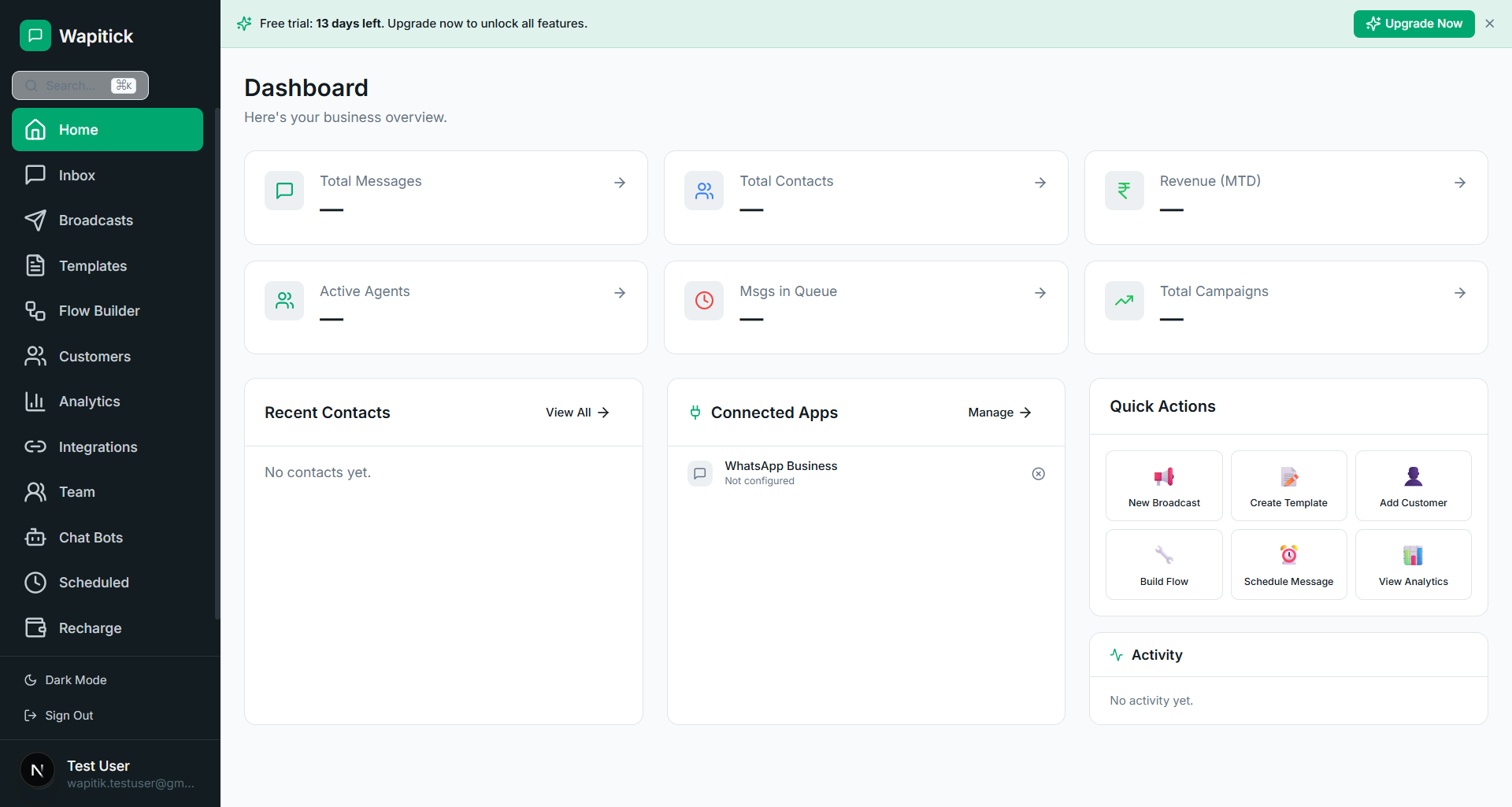Click the Analytics bar chart icon in sidebar
1512x807 pixels.
click(35, 402)
